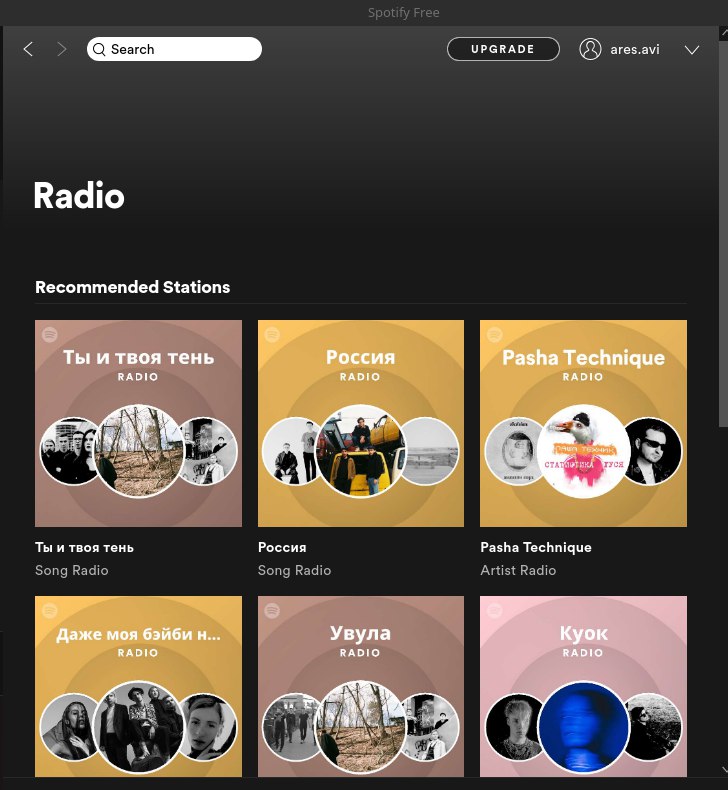
Task: Click the goose album circle on Pasha Technique
Action: (x=583, y=451)
